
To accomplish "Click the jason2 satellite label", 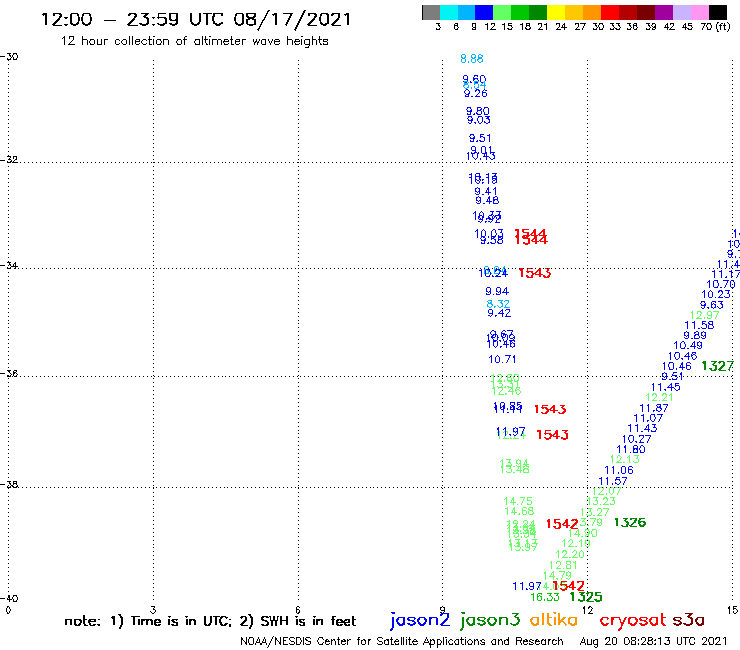I will pos(420,620).
